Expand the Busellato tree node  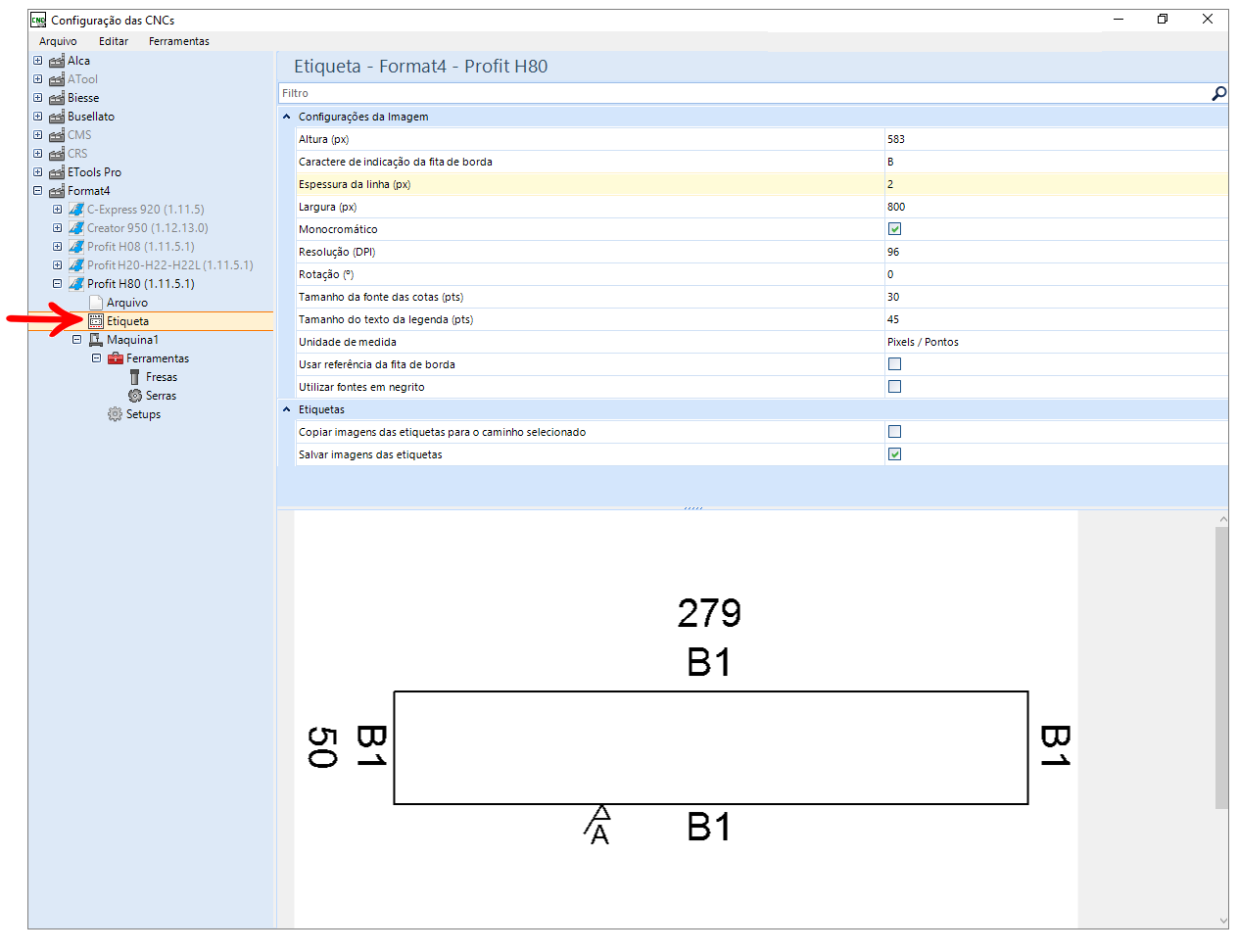[38, 117]
